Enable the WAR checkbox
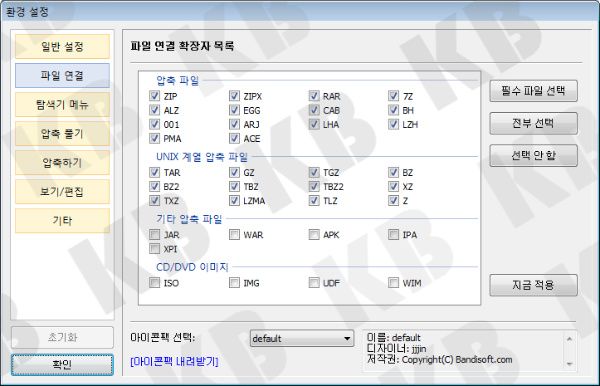This screenshot has width=600, height=386. [234, 234]
